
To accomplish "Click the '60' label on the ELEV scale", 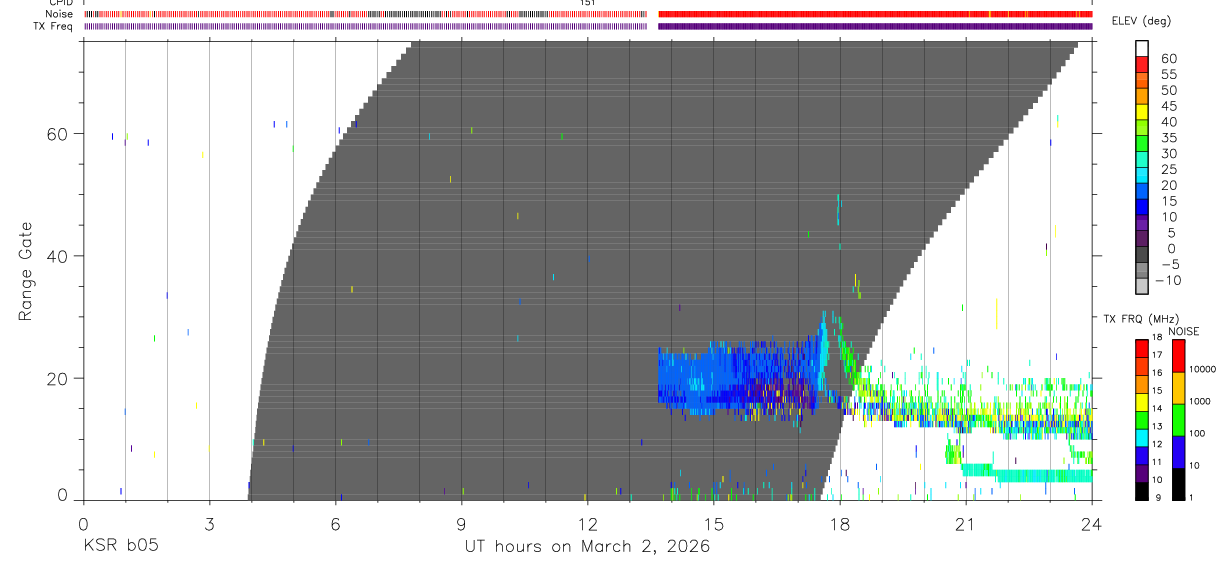I will 1168,58.
